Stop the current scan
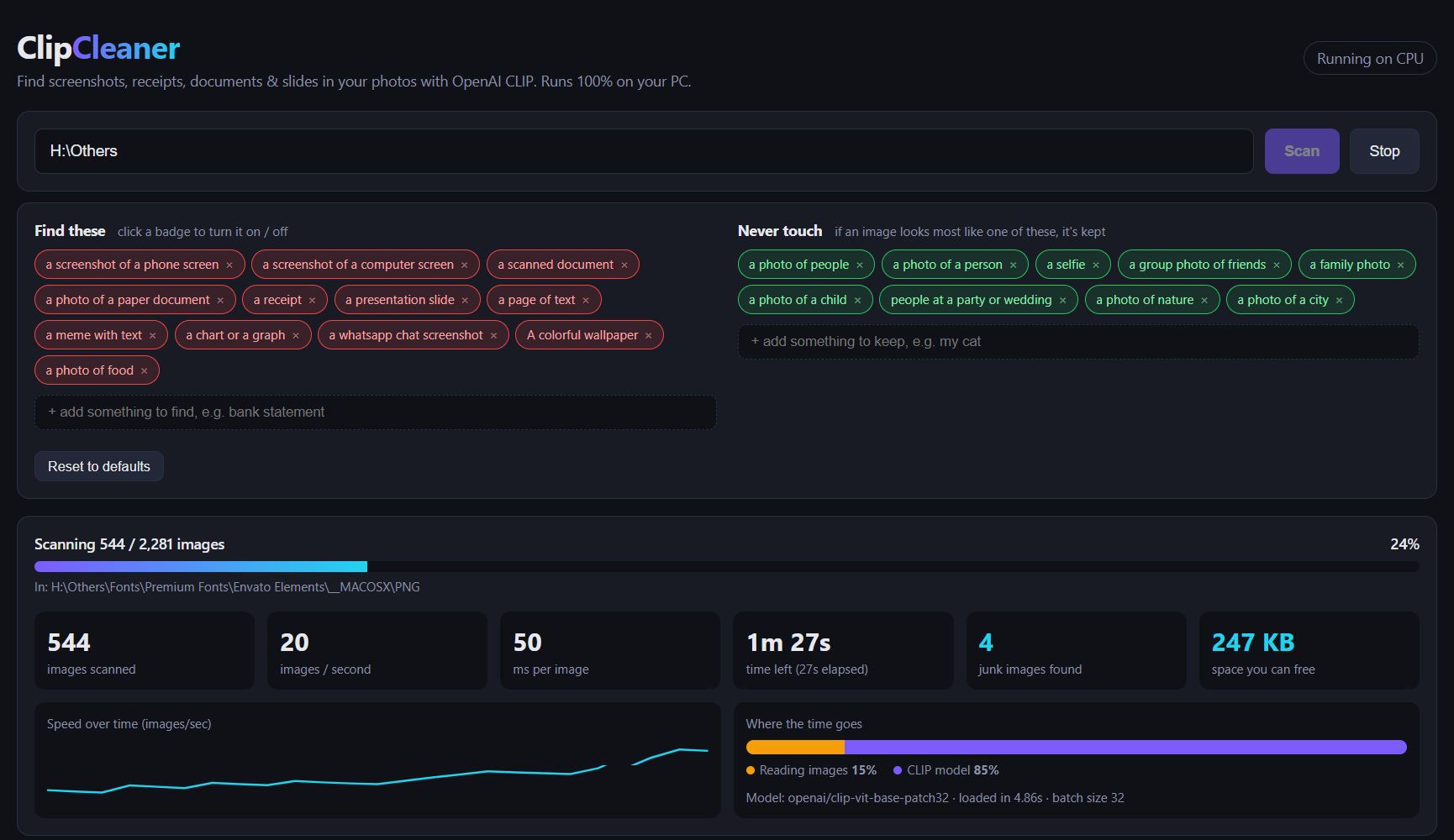The image size is (1454, 840). [1384, 151]
